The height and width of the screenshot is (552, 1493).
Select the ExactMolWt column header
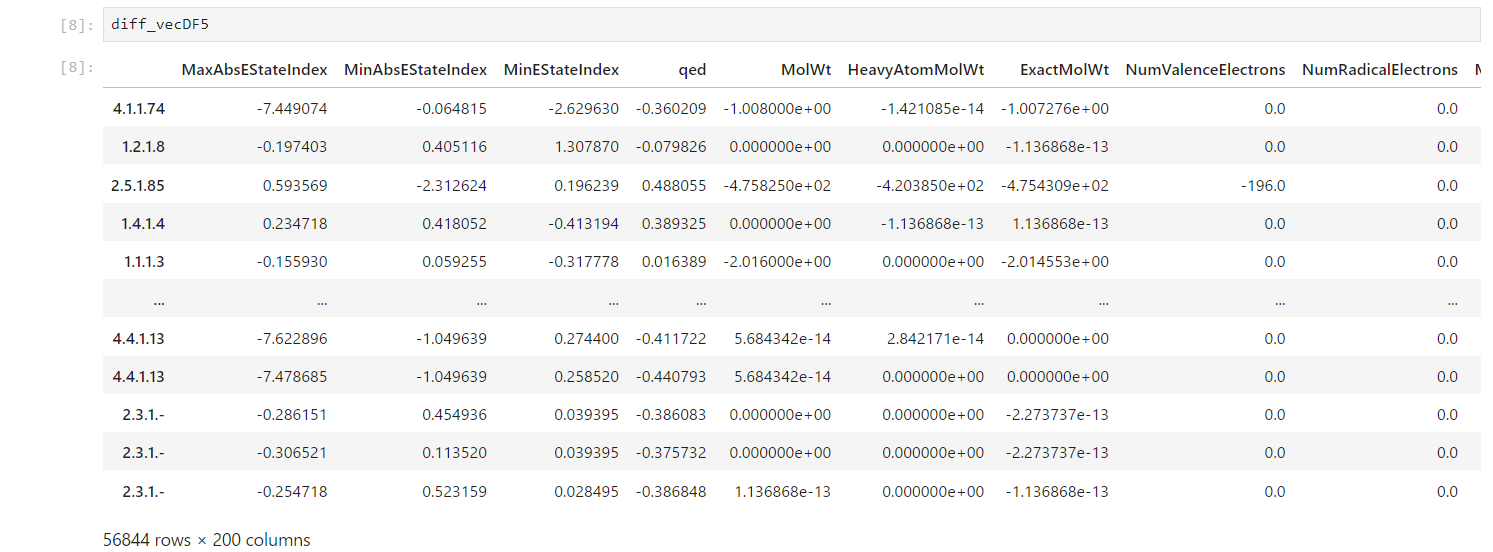click(1064, 70)
